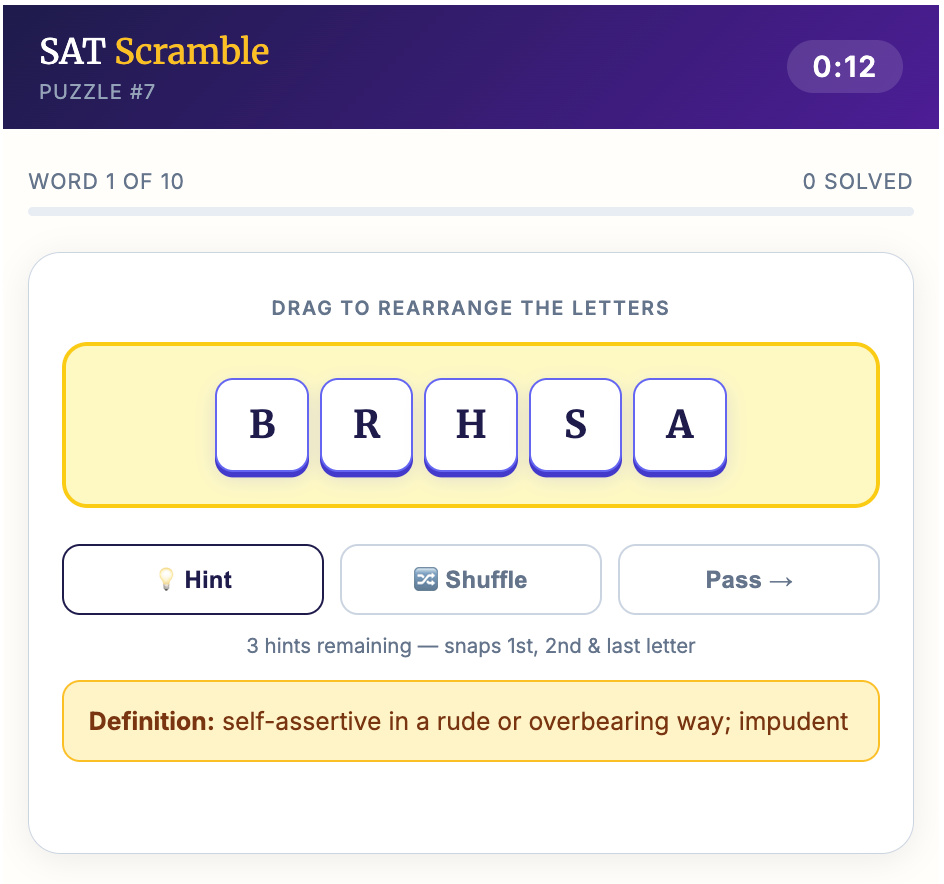Viewport: 944px width, 884px height.
Task: Click the 3 hints remaining text
Action: pos(471,646)
